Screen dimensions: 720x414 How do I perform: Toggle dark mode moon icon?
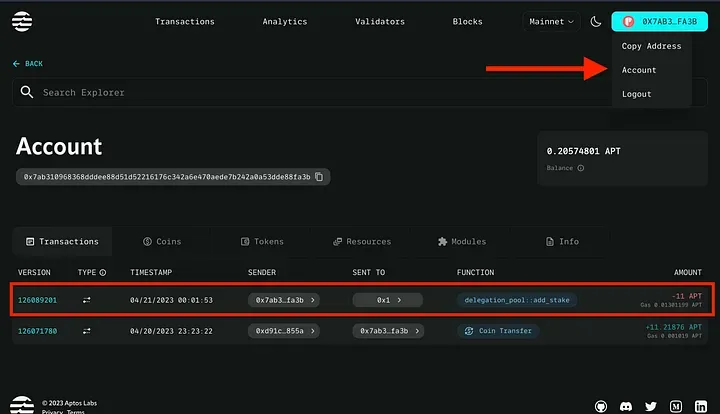(x=596, y=21)
